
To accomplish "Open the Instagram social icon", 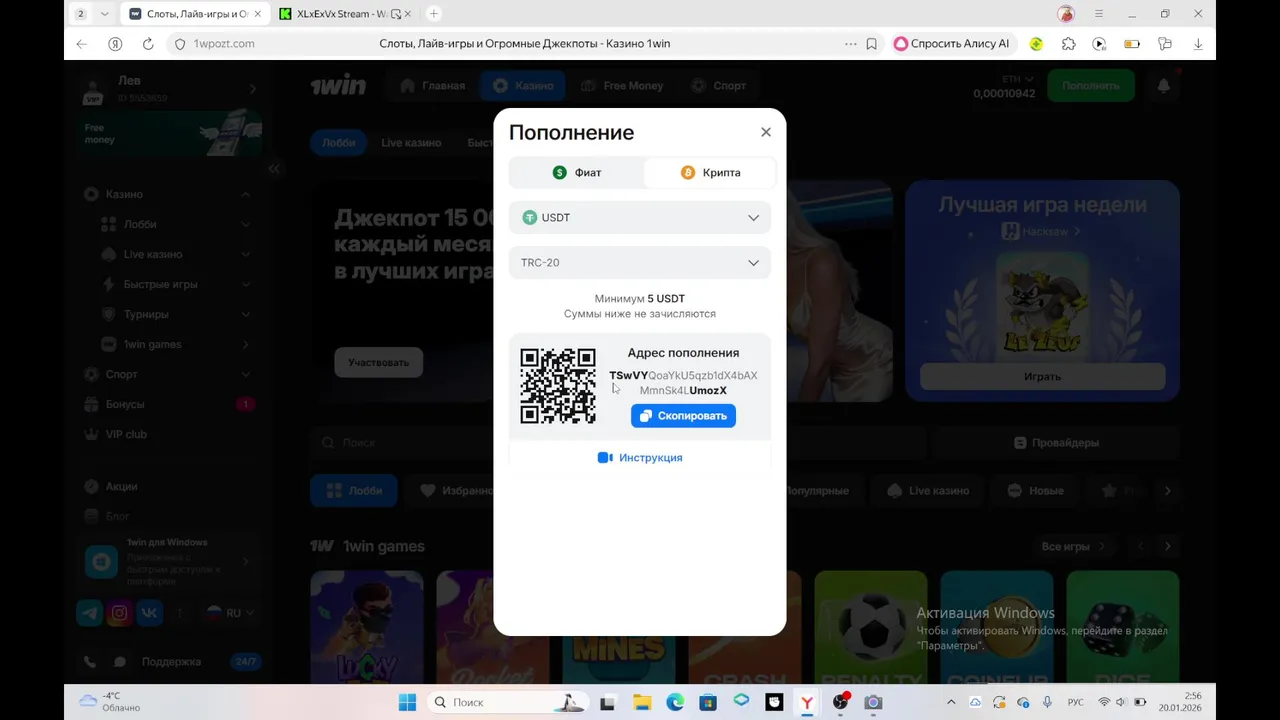I will [x=120, y=613].
